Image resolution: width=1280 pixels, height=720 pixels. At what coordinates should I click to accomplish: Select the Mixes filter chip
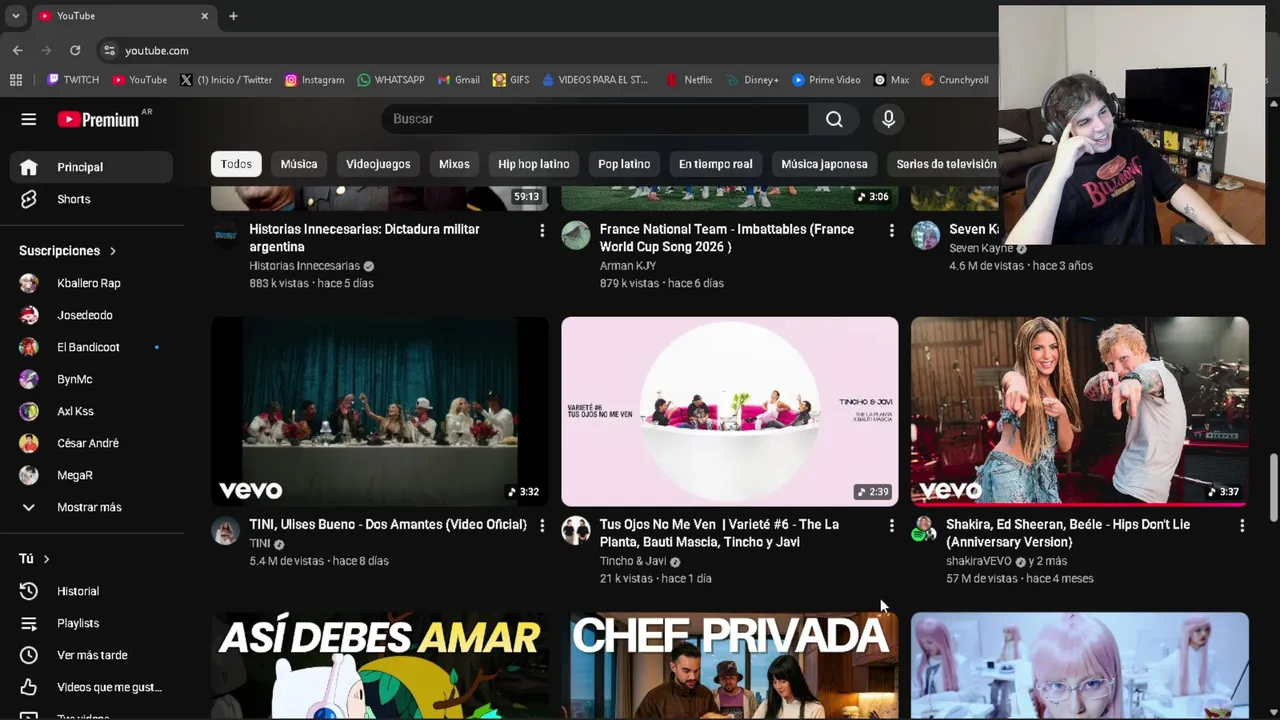coord(454,164)
